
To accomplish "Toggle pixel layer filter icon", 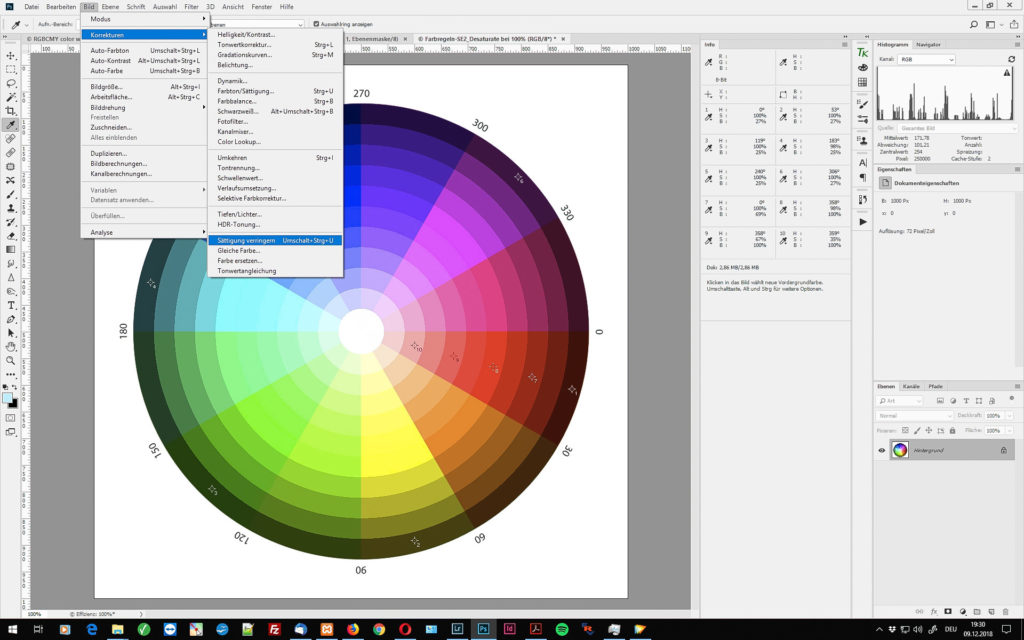I will tap(940, 400).
